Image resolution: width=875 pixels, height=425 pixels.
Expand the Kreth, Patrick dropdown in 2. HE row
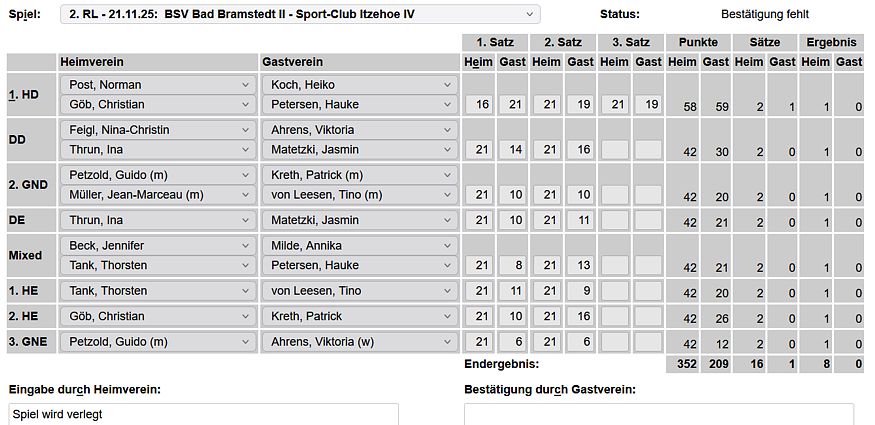tap(359, 317)
